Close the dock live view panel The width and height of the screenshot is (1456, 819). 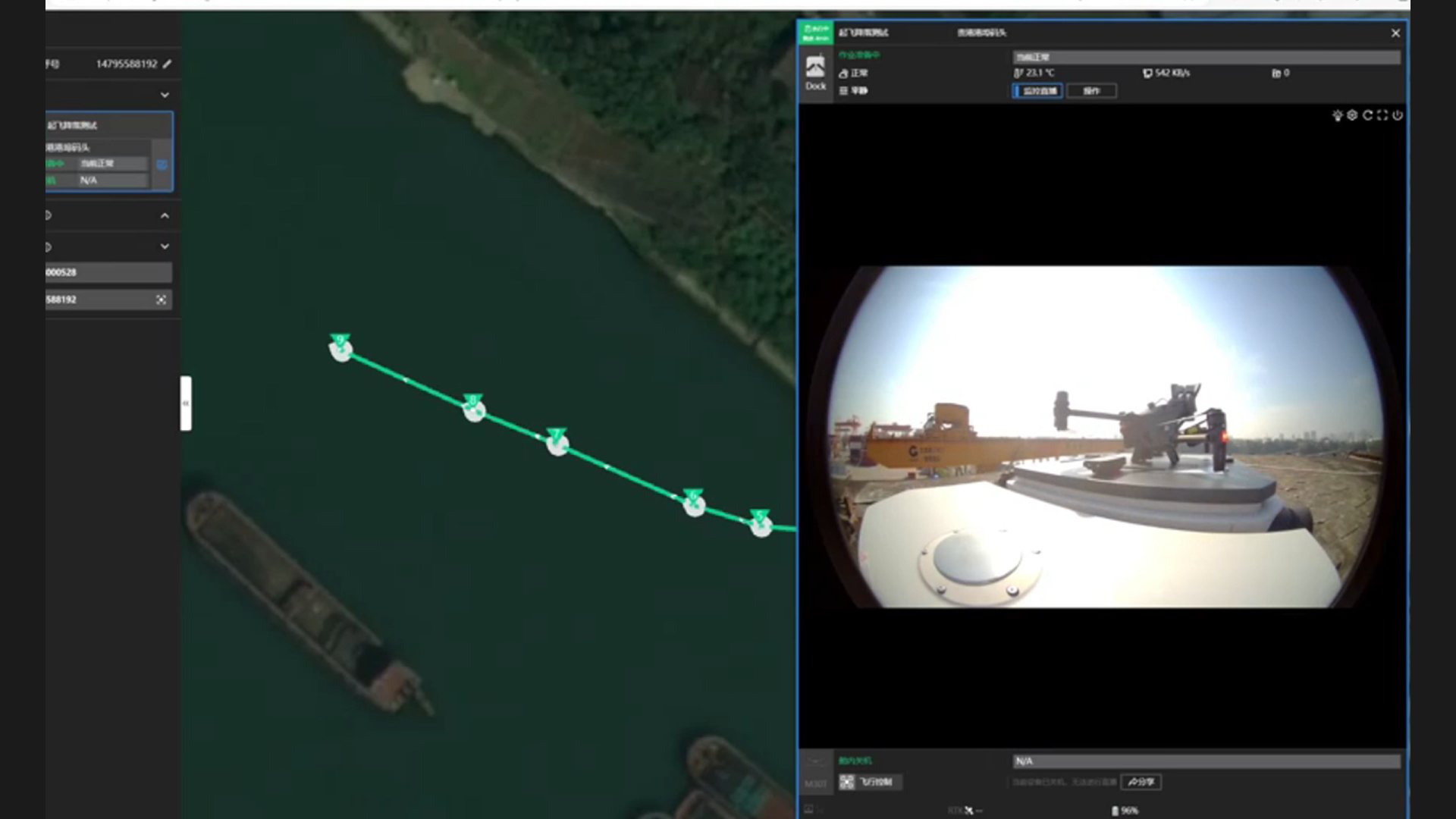tap(1395, 33)
